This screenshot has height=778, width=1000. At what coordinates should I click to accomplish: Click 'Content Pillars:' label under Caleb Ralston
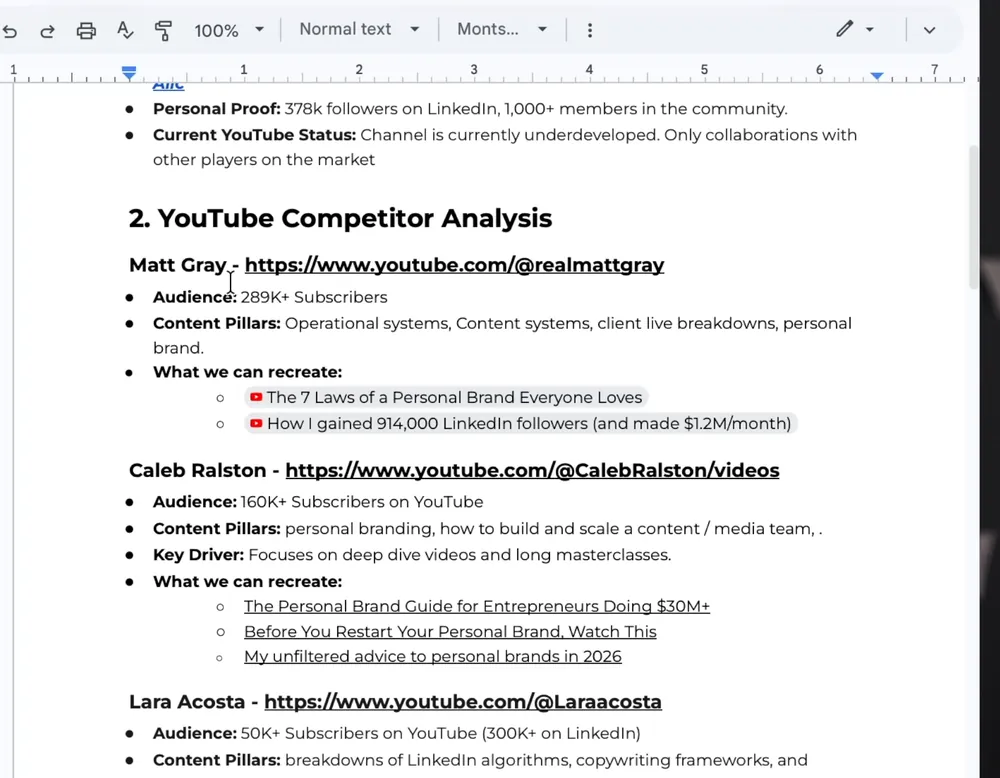(x=217, y=529)
